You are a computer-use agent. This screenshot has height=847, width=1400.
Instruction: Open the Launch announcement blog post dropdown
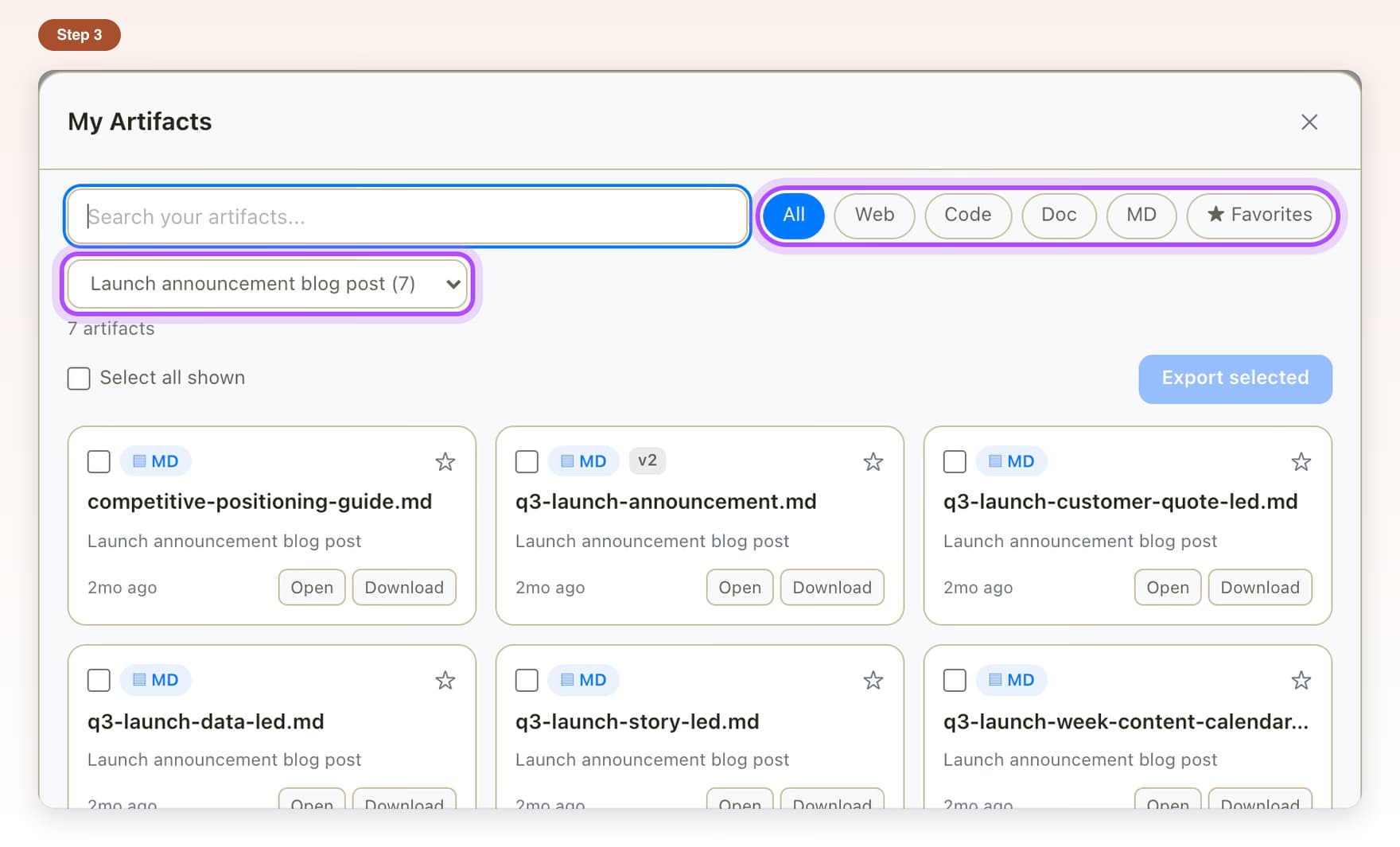pos(268,284)
